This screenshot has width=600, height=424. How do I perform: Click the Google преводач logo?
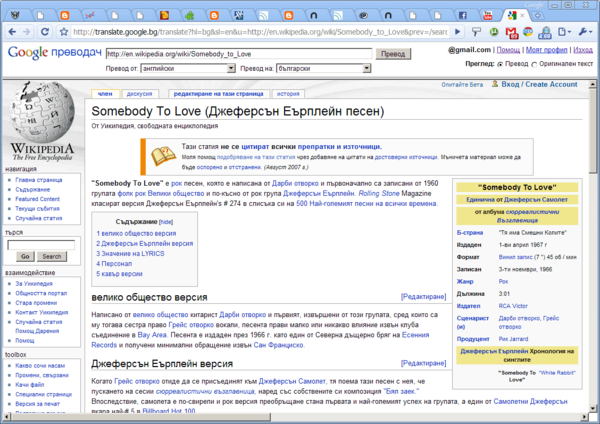click(x=55, y=52)
